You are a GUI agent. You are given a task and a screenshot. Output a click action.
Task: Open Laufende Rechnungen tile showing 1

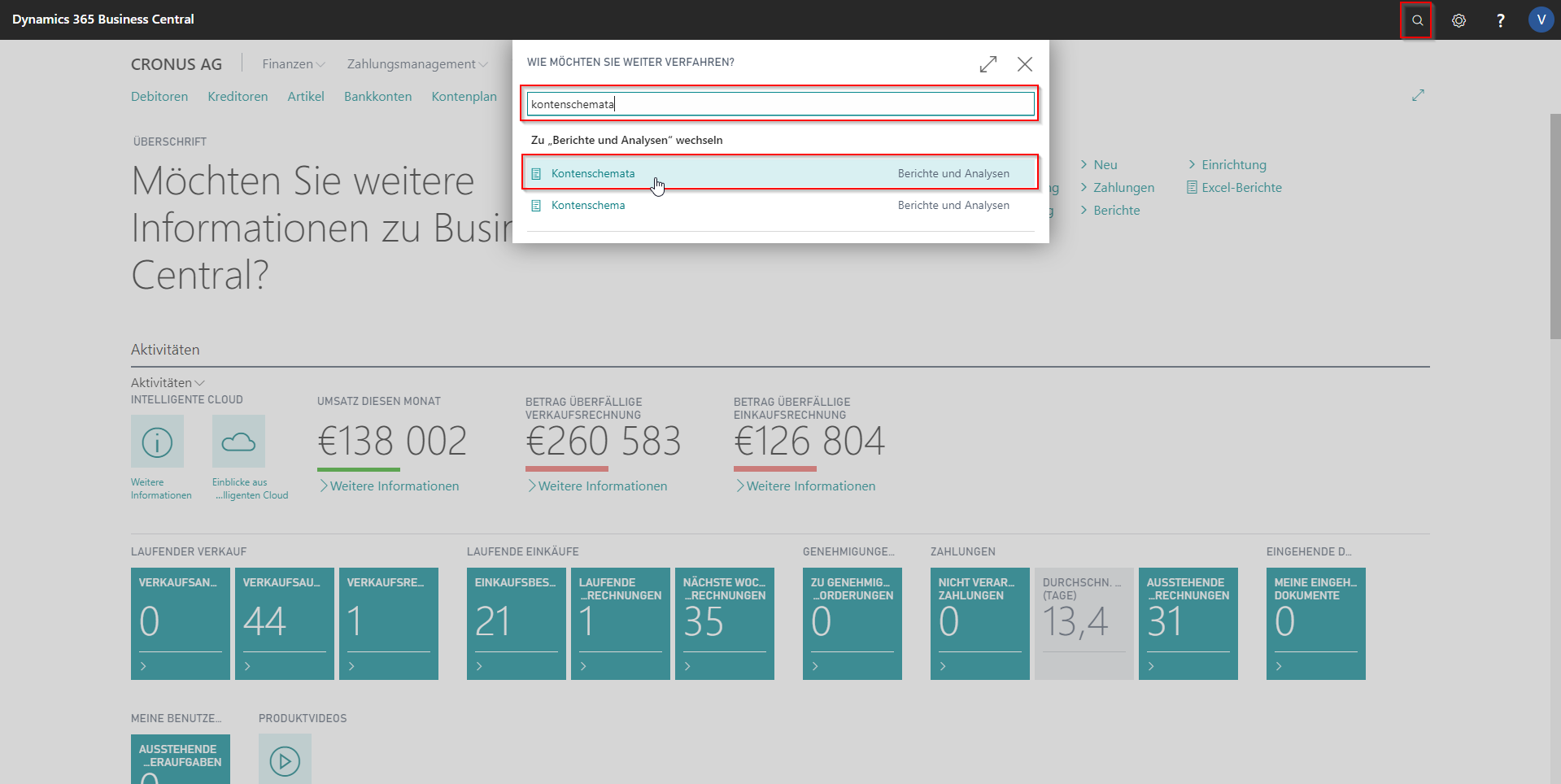621,624
